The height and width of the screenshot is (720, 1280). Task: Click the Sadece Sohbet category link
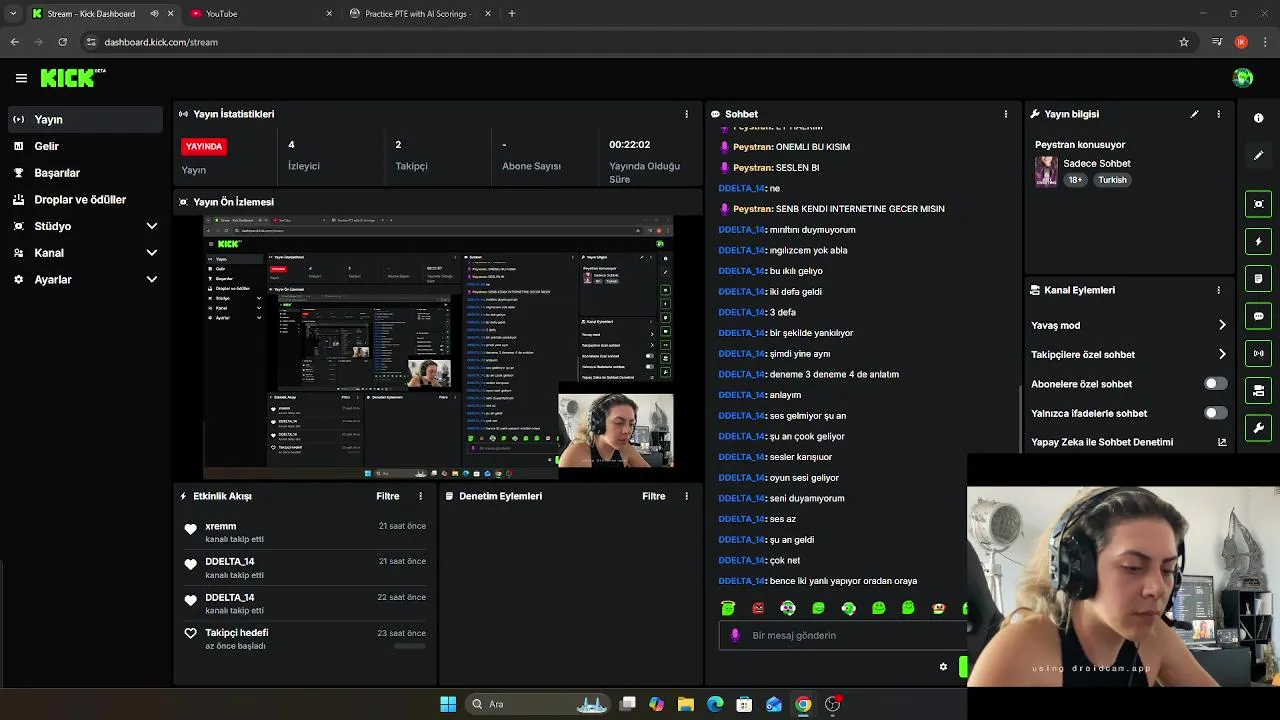pyautogui.click(x=1097, y=163)
